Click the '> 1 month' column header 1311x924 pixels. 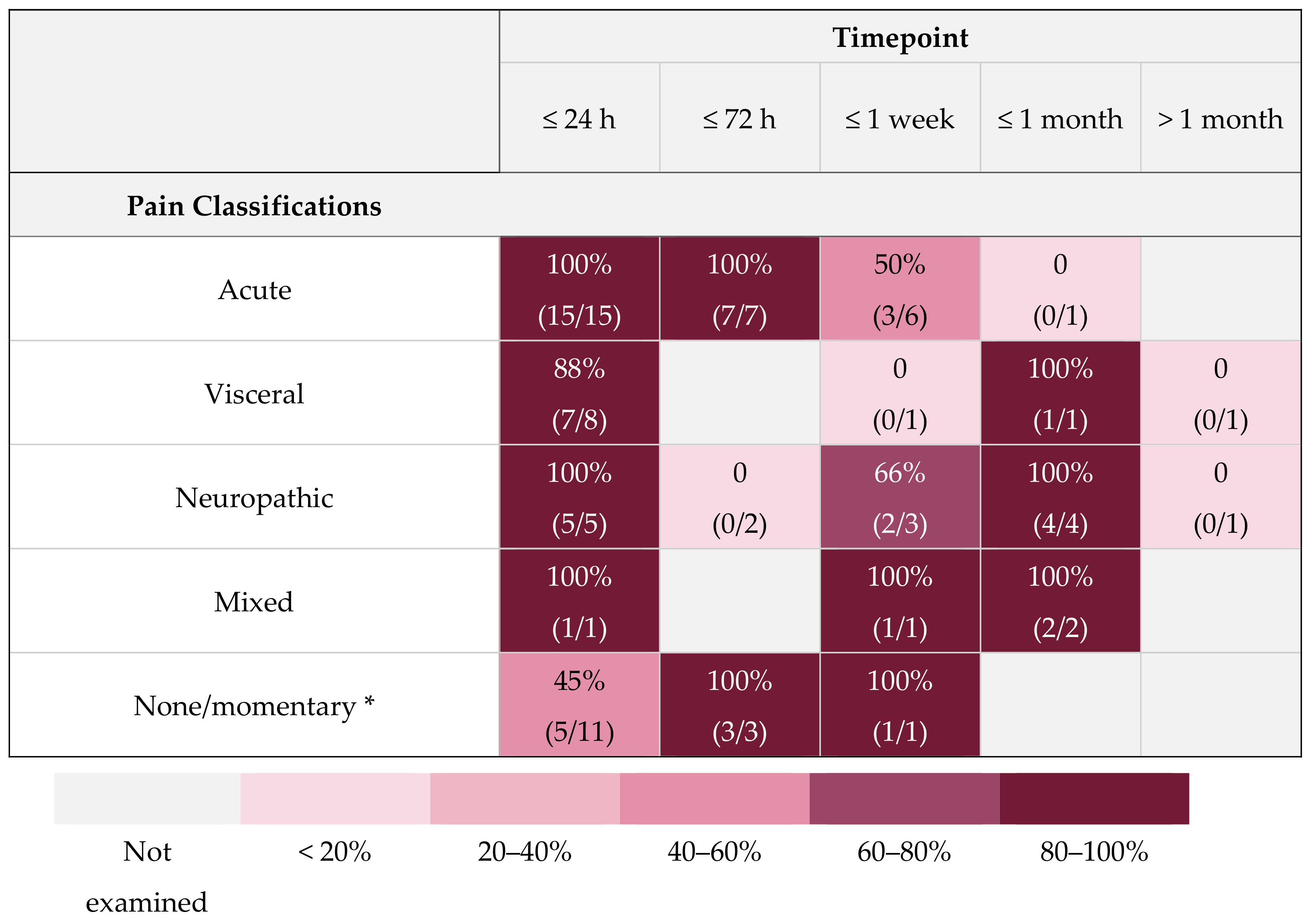pos(1220,119)
